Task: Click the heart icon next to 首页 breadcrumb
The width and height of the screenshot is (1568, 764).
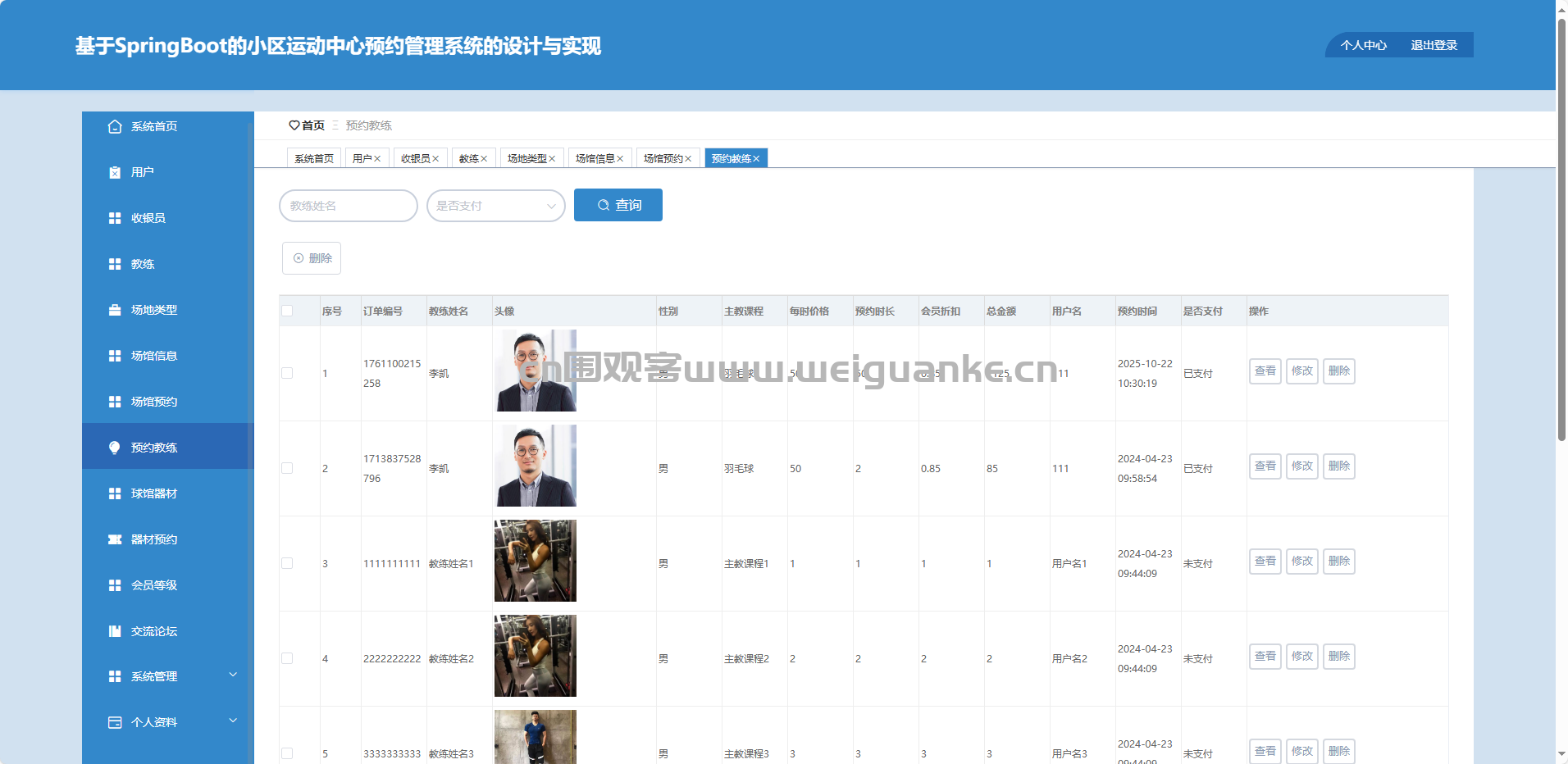Action: (294, 125)
